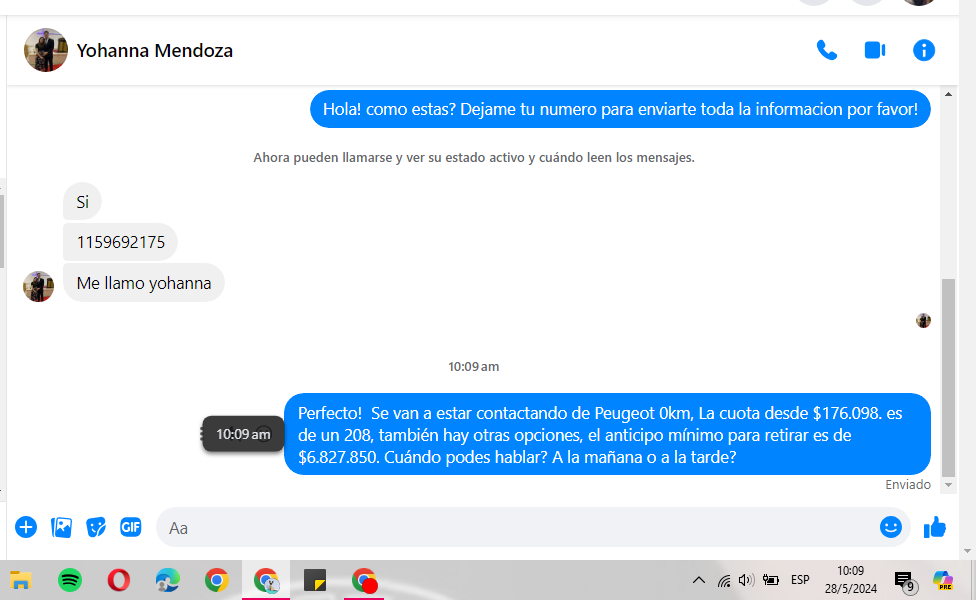This screenshot has height=600, width=976.
Task: Open the emoji picker in message field
Action: tap(891, 527)
